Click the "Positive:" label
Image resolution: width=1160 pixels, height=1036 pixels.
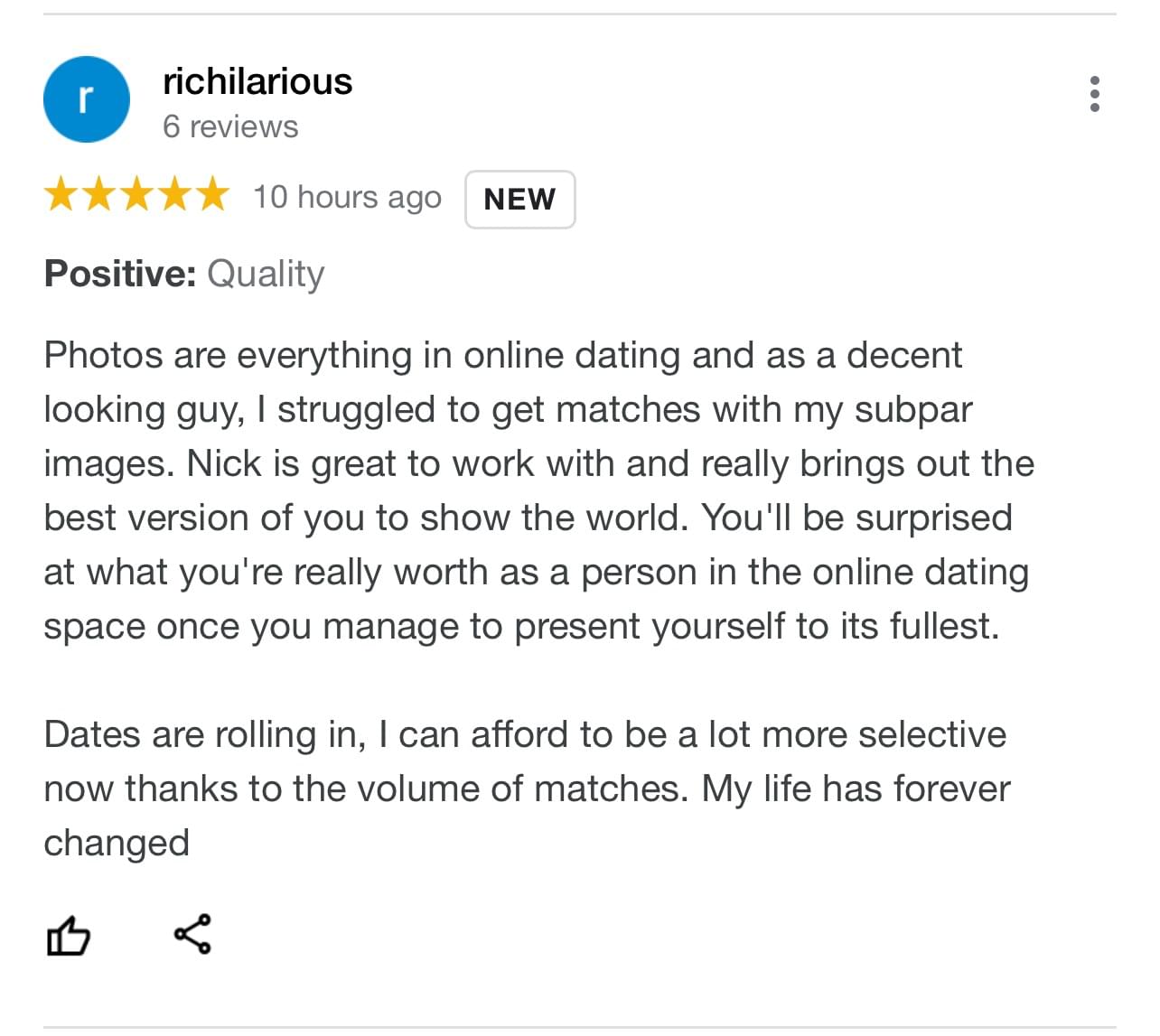(120, 274)
